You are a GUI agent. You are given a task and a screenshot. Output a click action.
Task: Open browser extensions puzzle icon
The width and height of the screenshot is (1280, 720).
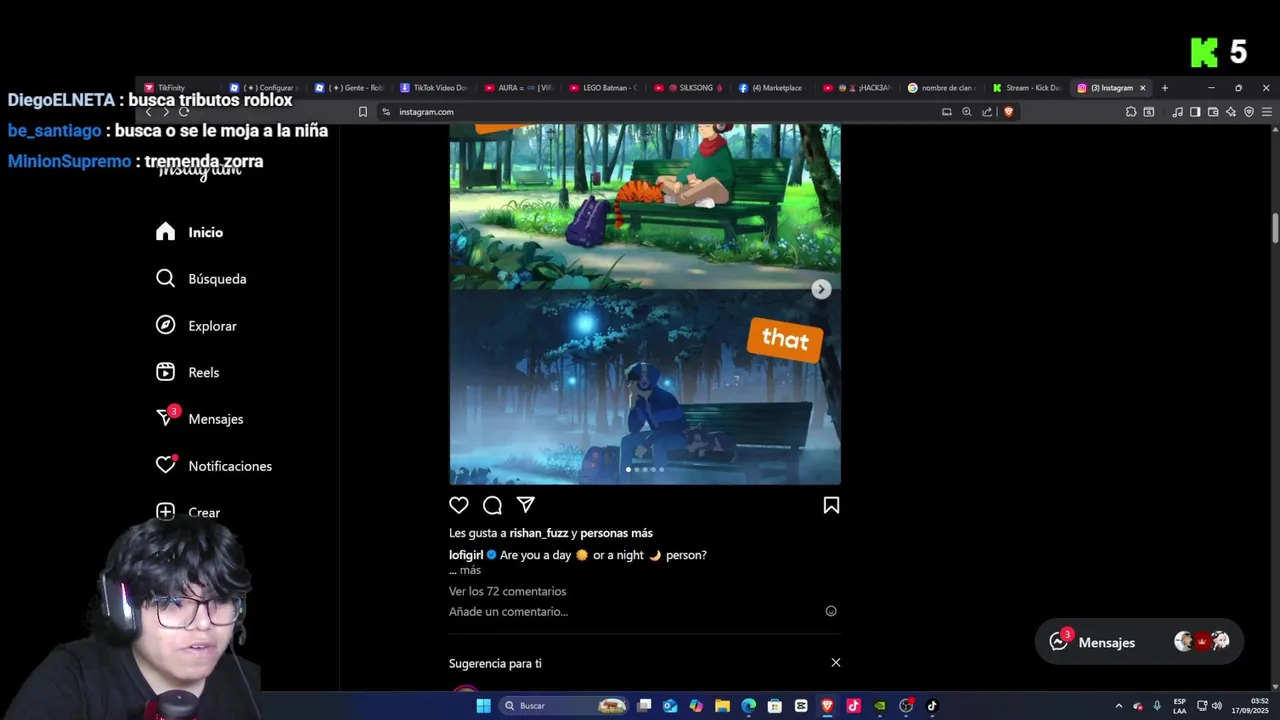(1131, 112)
